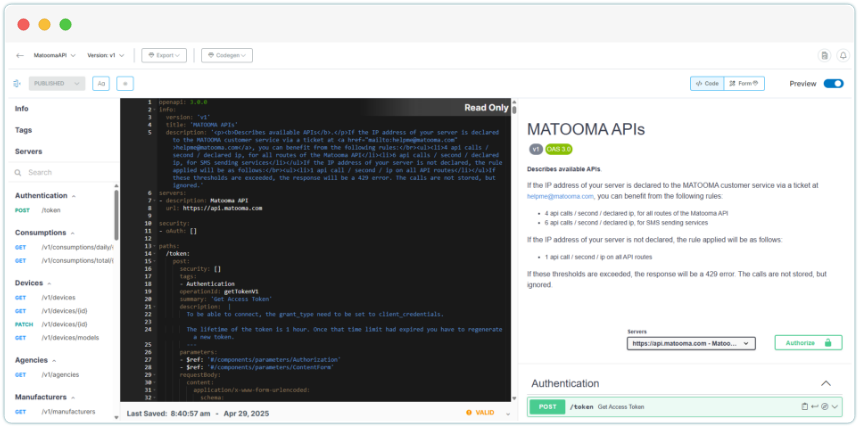Screen dimensions: 859x428
Task: Collapse Authentication group in sidebar
Action: (x=74, y=196)
